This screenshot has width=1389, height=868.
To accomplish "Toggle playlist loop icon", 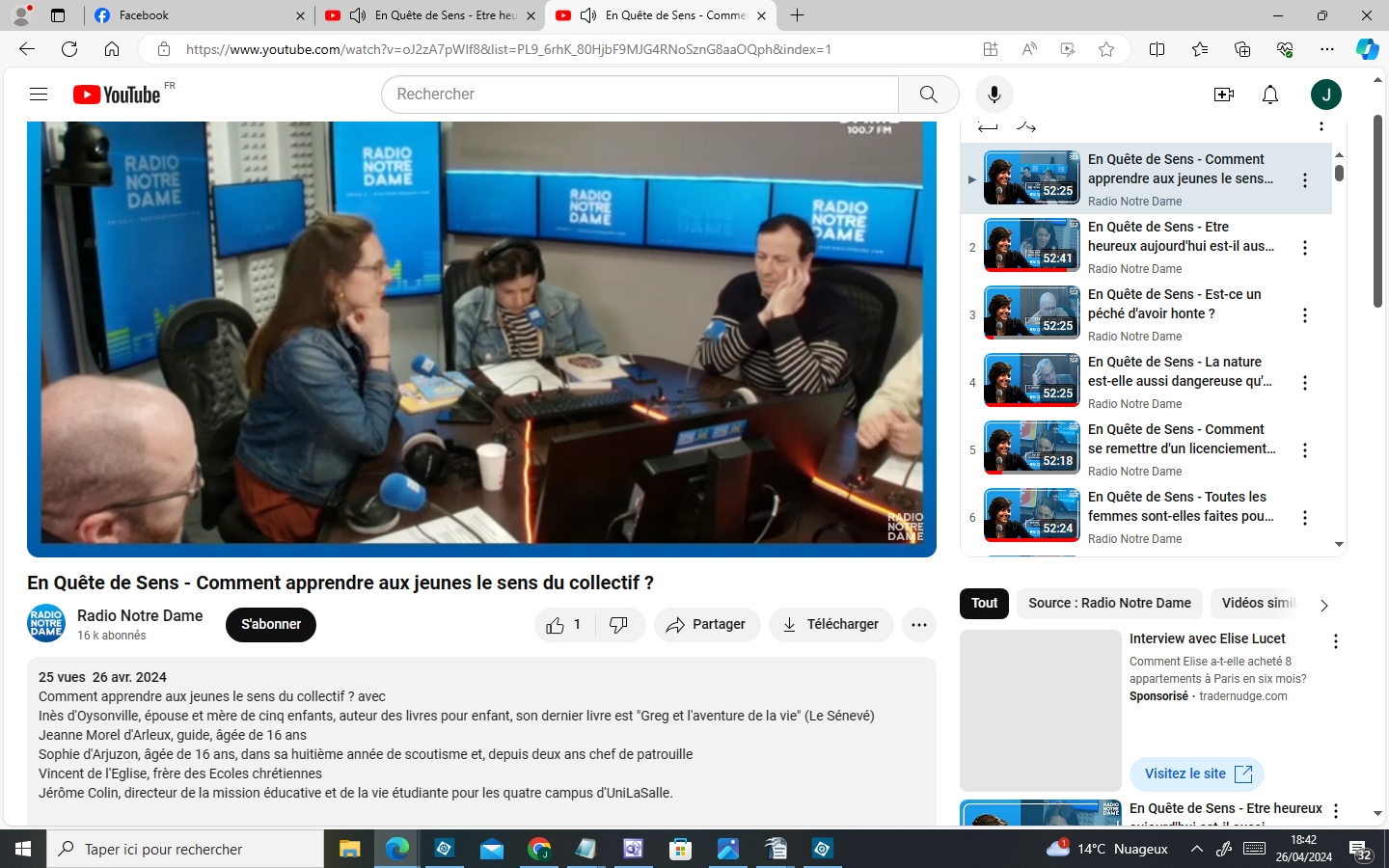I will pos(988,127).
